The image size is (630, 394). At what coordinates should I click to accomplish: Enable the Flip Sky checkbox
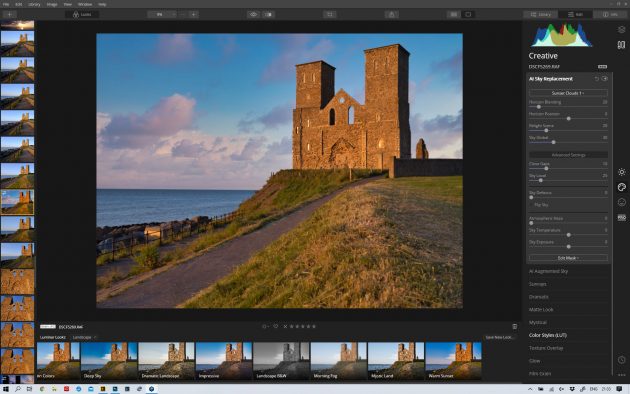pyautogui.click(x=532, y=205)
